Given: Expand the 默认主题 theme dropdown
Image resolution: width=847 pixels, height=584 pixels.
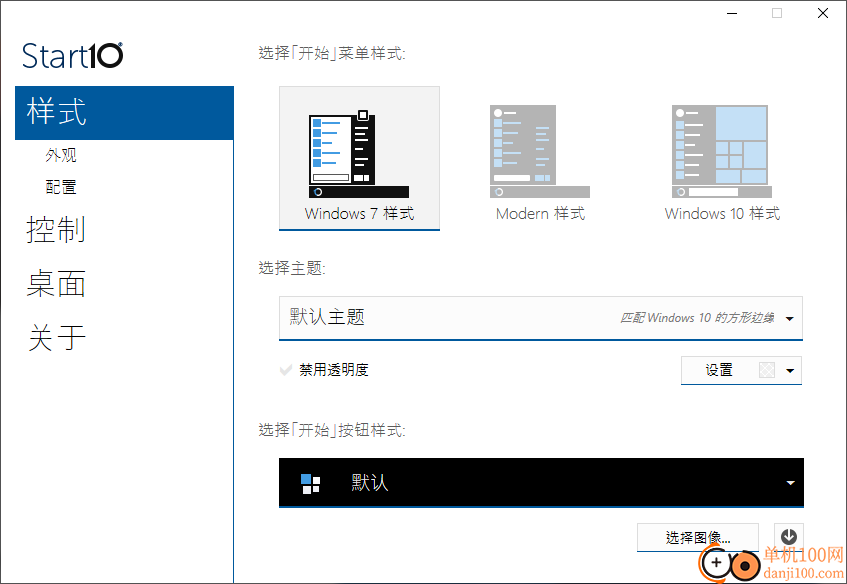Looking at the screenshot, I should (x=541, y=318).
